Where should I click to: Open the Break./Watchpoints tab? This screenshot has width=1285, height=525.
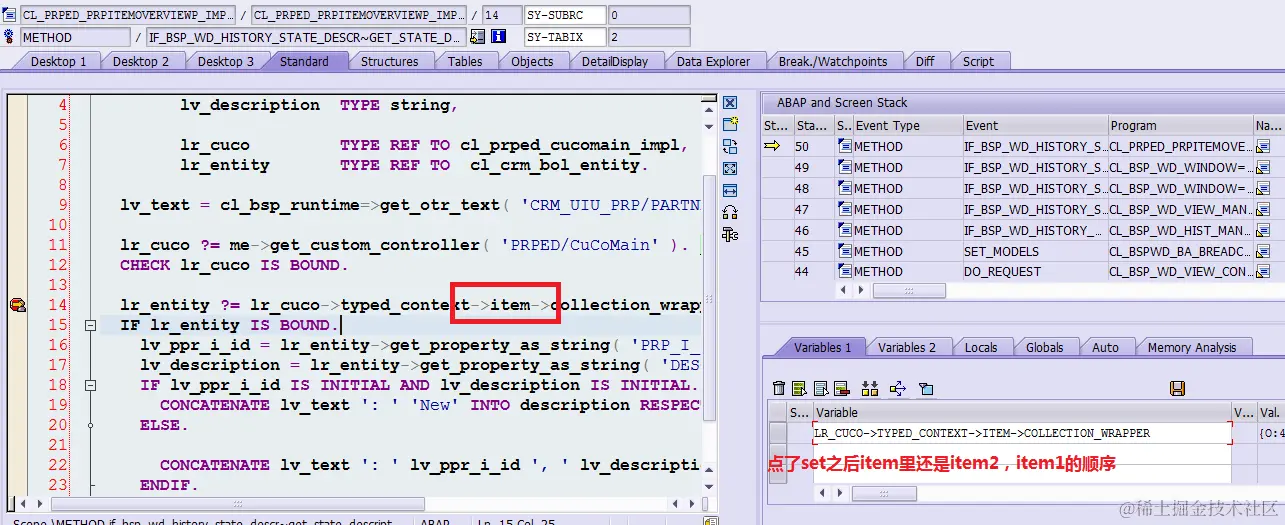[833, 61]
